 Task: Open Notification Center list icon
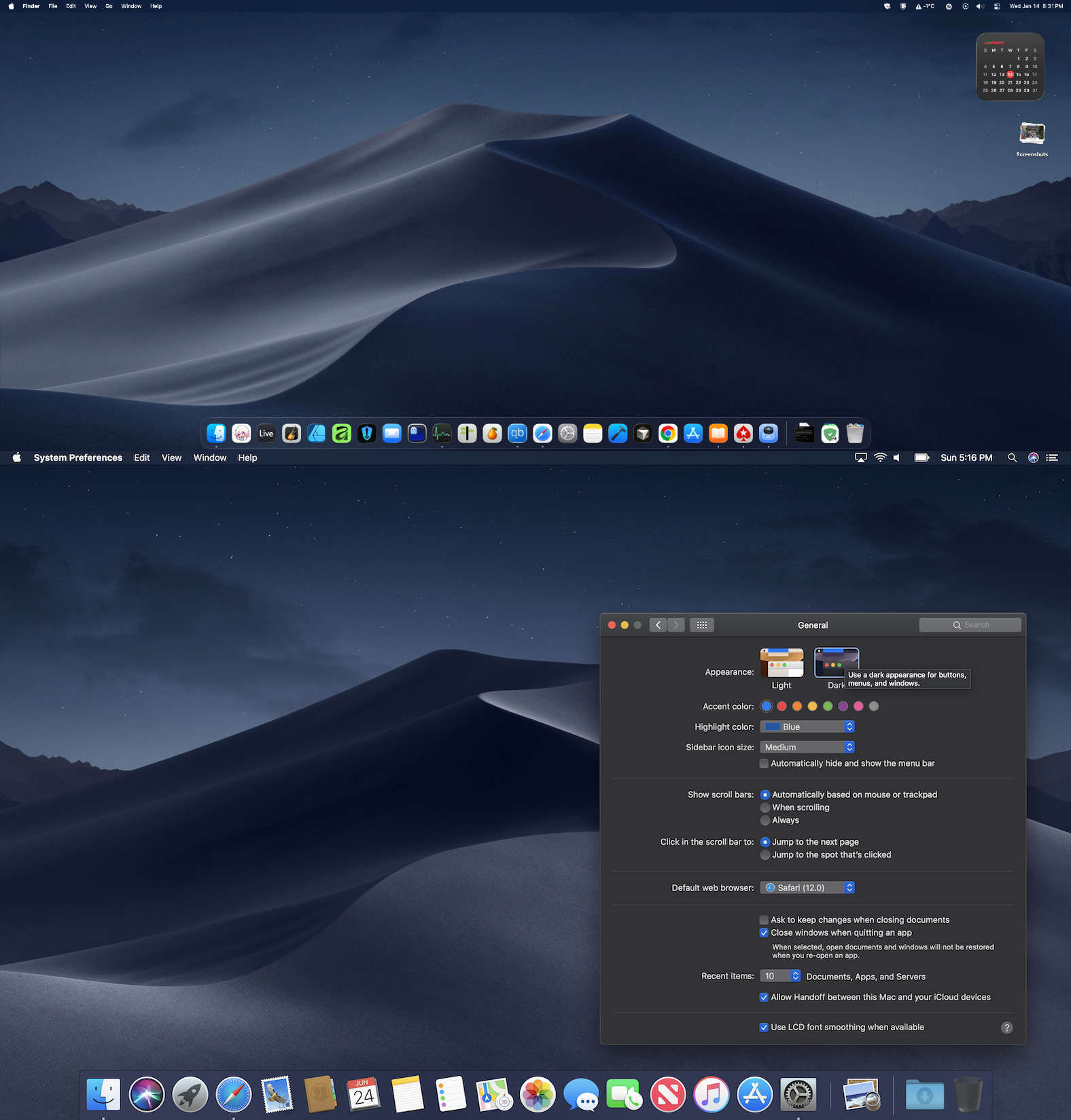pyautogui.click(x=1052, y=458)
